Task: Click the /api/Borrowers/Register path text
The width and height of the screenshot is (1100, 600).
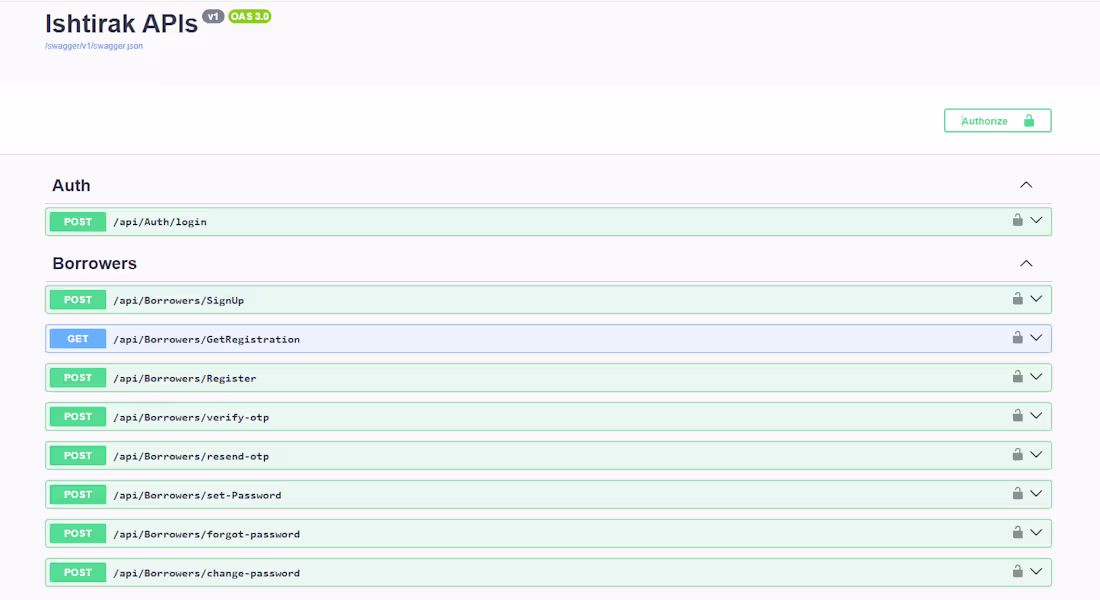Action: coord(185,378)
